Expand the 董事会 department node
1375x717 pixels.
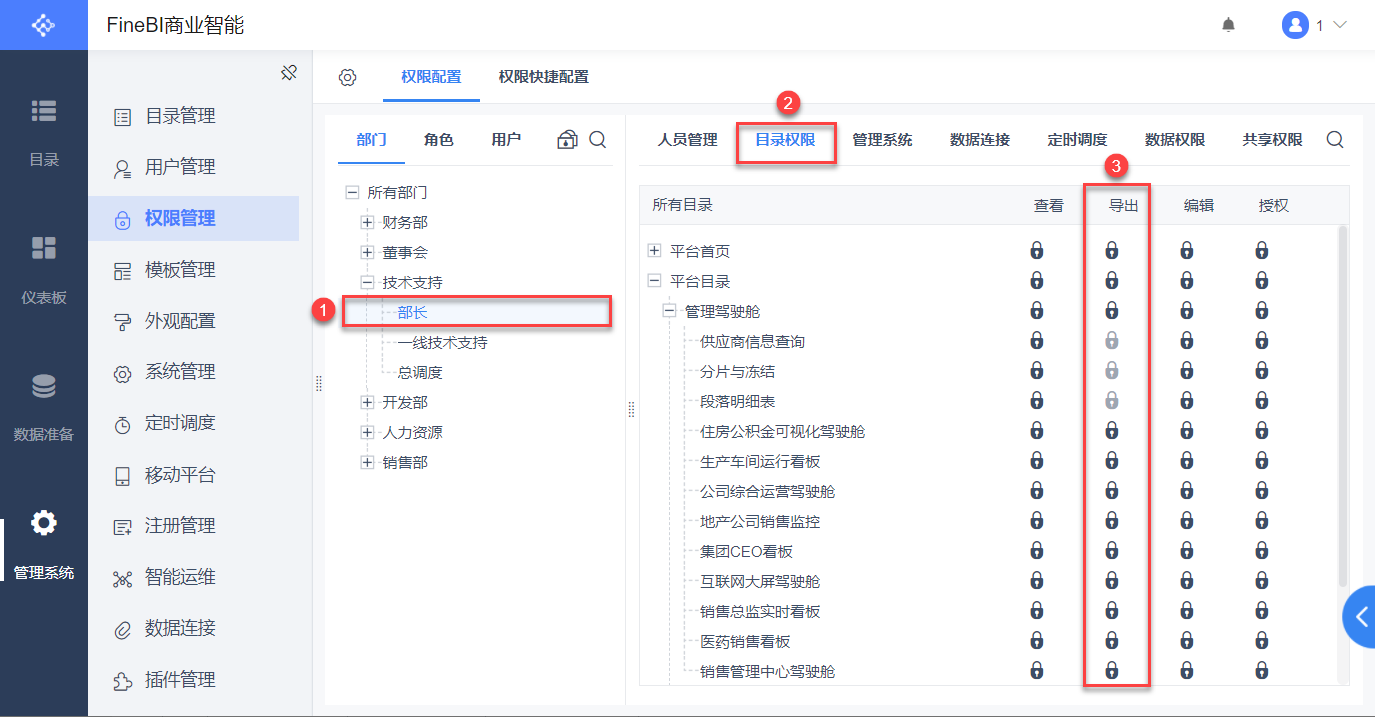367,252
